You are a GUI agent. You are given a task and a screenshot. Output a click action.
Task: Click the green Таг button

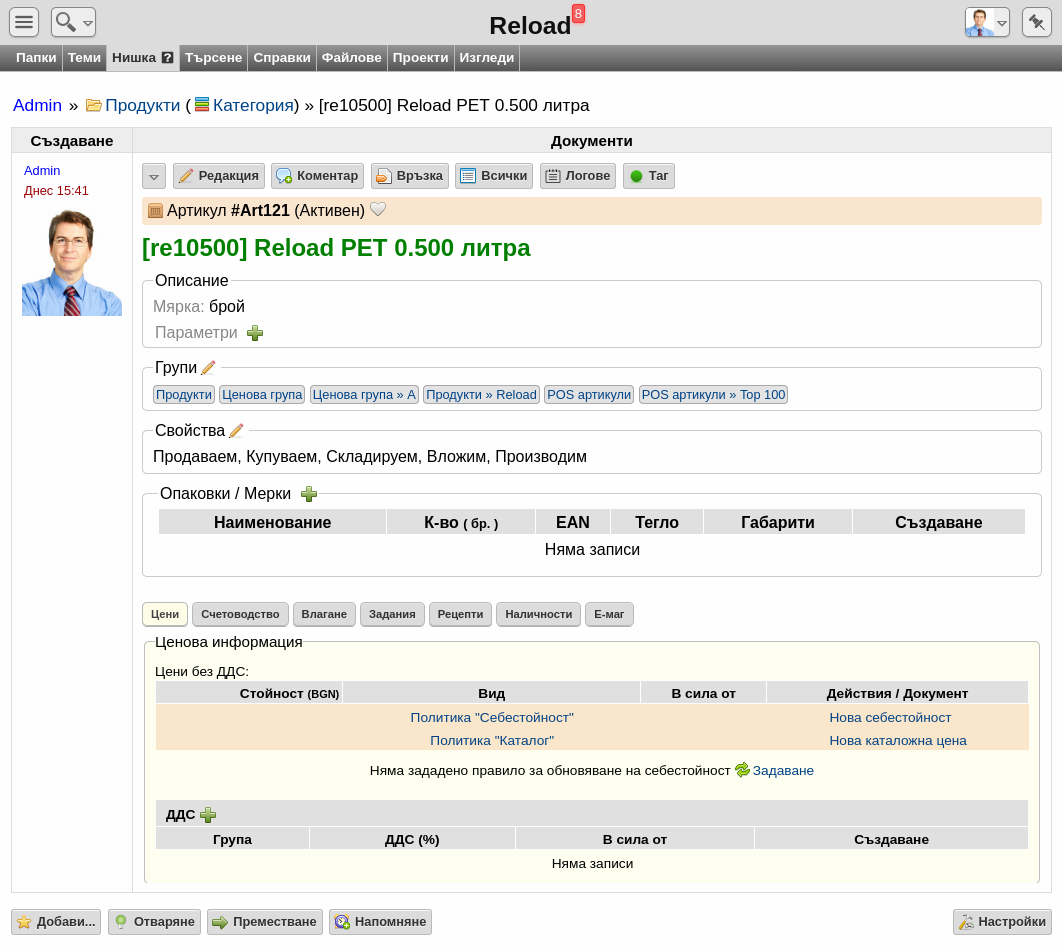coord(649,176)
